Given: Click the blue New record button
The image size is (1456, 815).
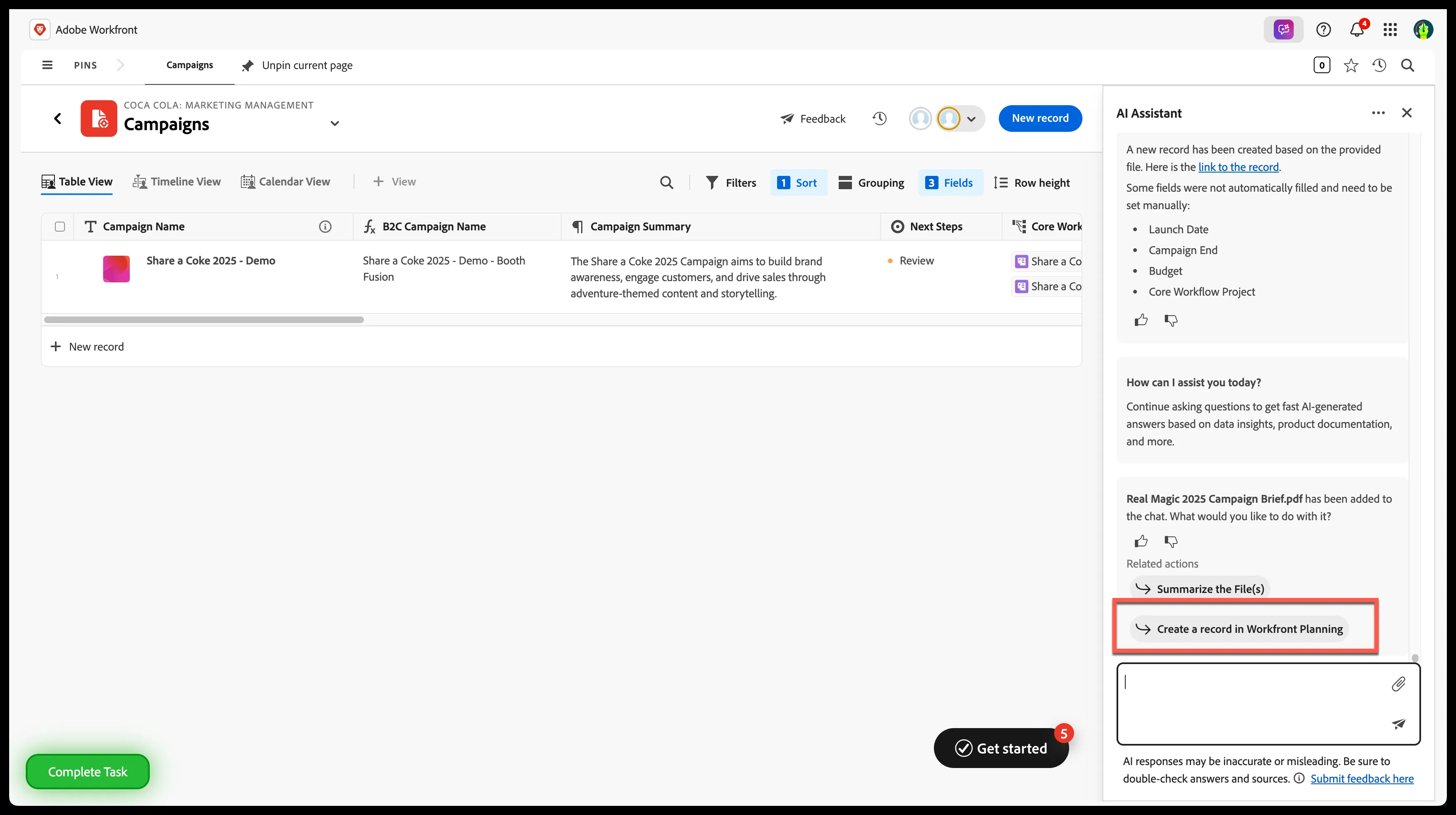Looking at the screenshot, I should [1040, 118].
